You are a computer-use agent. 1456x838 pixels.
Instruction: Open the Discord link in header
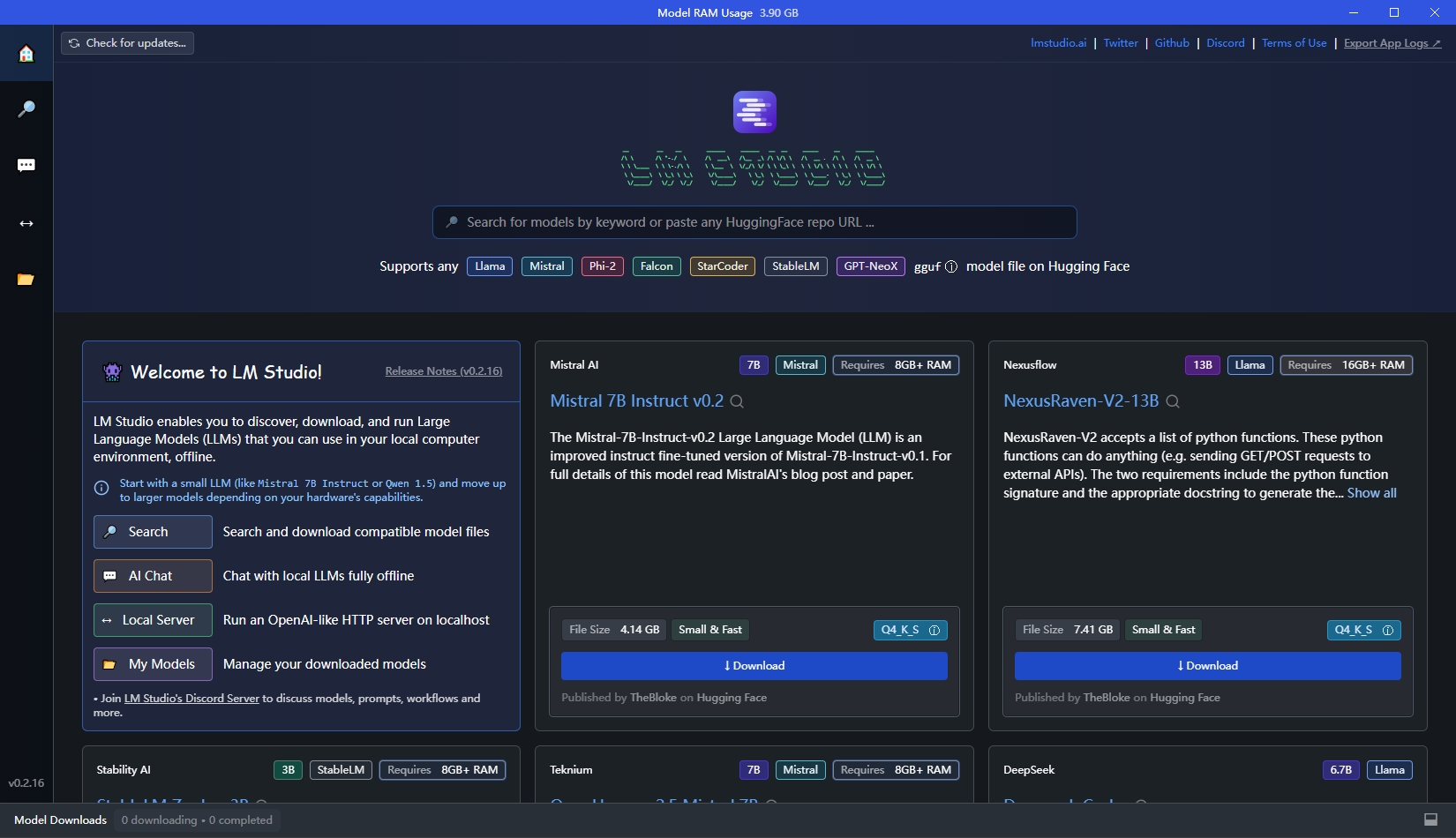pyautogui.click(x=1226, y=43)
